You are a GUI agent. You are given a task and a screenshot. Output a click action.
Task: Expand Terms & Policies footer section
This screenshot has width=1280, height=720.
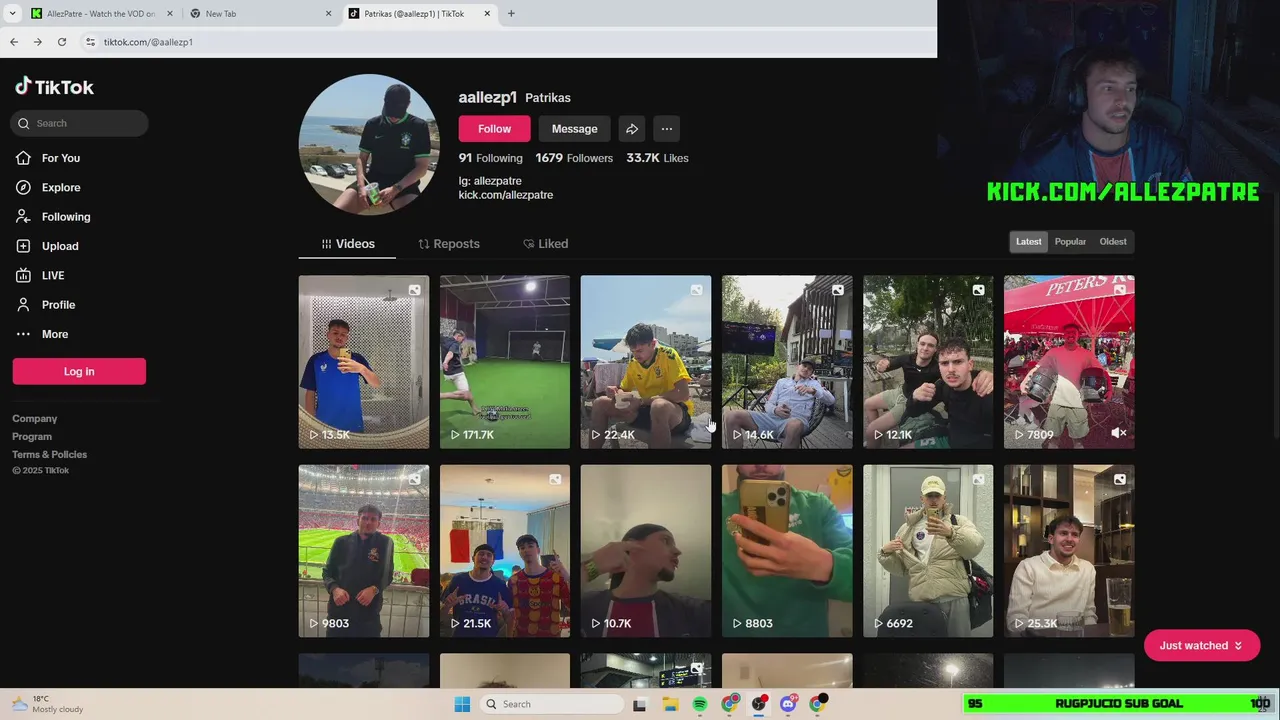(50, 455)
